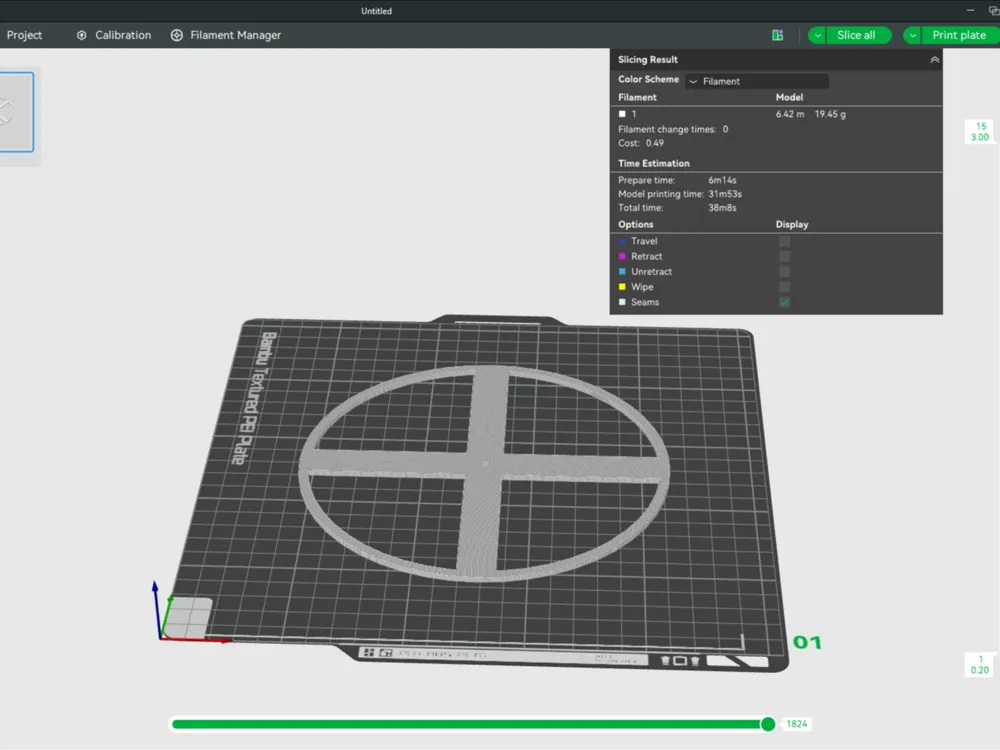Viewport: 1000px width, 750px height.
Task: Click the Filament Manager spool icon
Action: tap(177, 35)
